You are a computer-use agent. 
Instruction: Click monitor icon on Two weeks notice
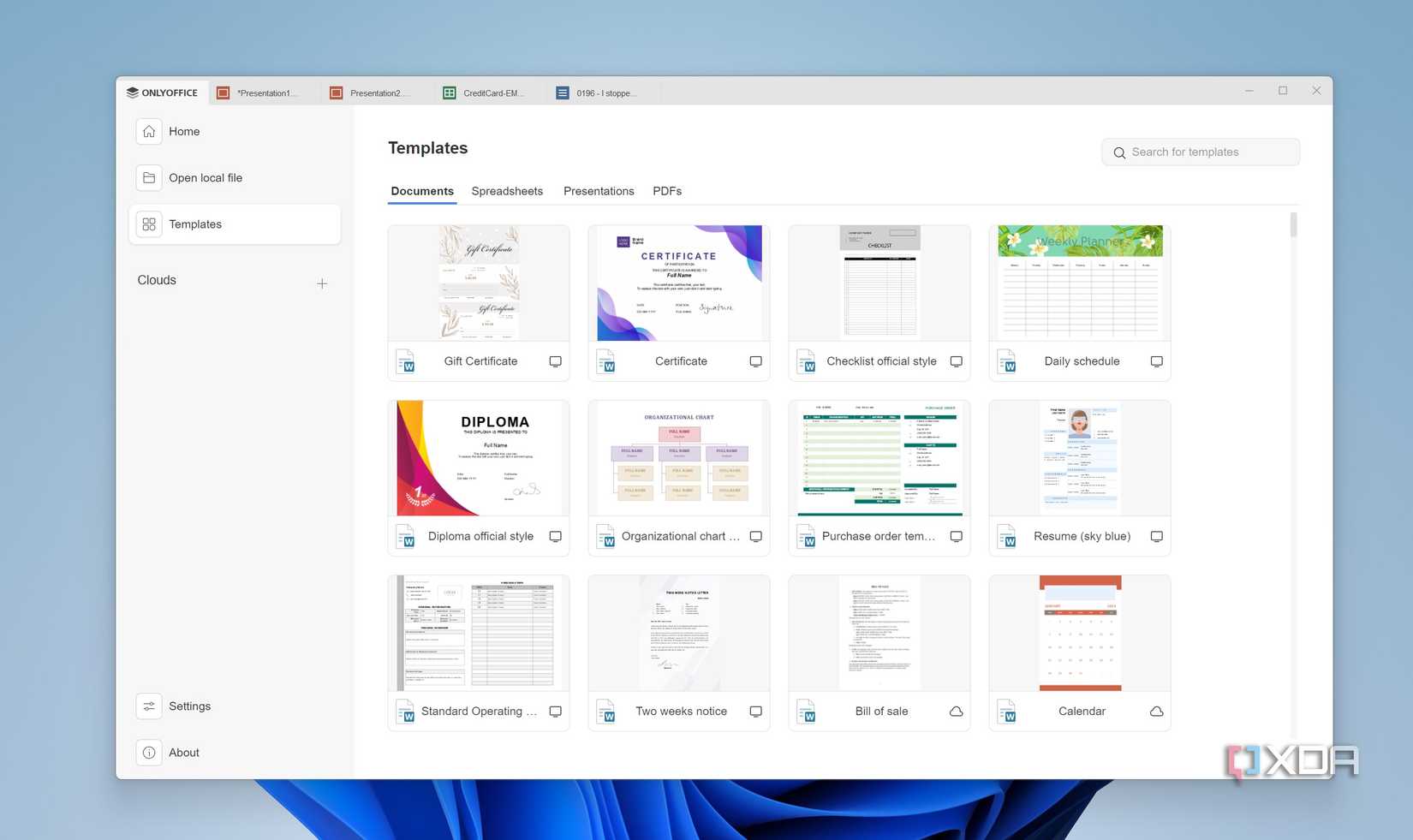[755, 711]
